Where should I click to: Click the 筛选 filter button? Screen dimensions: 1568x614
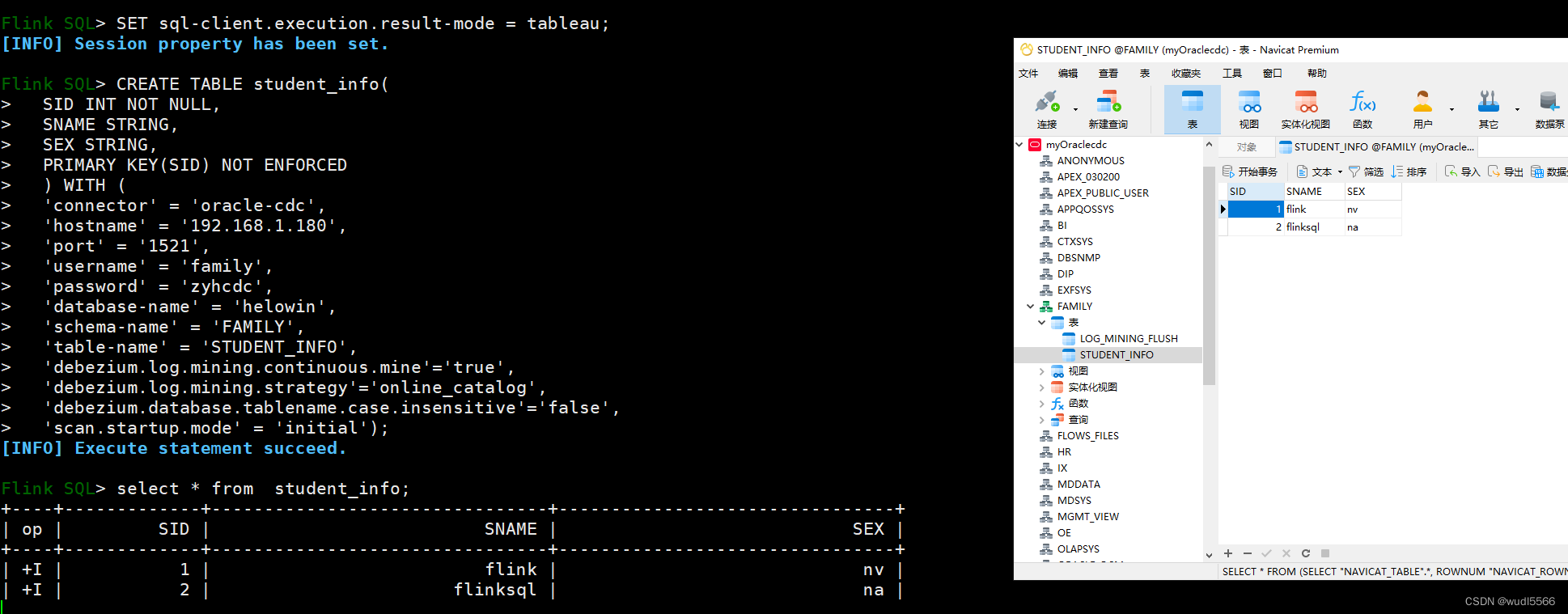pyautogui.click(x=1366, y=171)
